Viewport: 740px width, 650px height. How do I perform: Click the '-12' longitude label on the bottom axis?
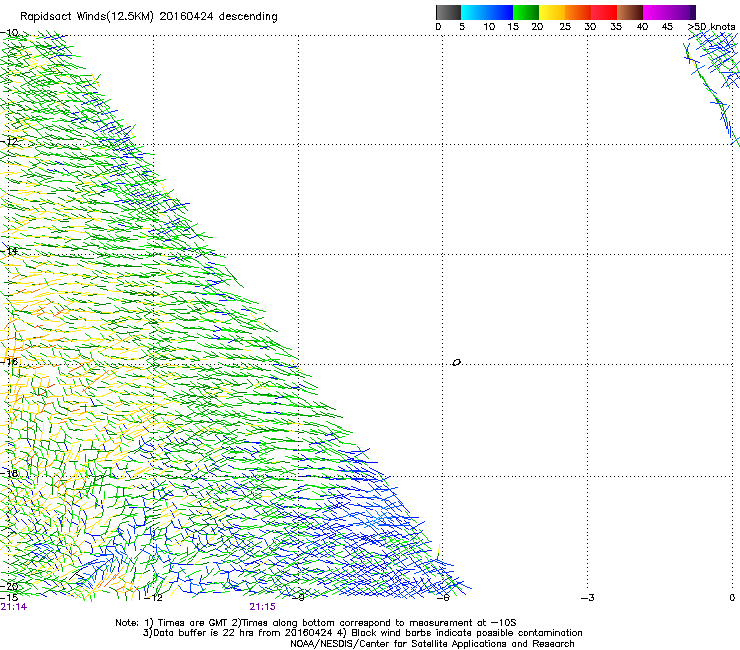pyautogui.click(x=153, y=598)
